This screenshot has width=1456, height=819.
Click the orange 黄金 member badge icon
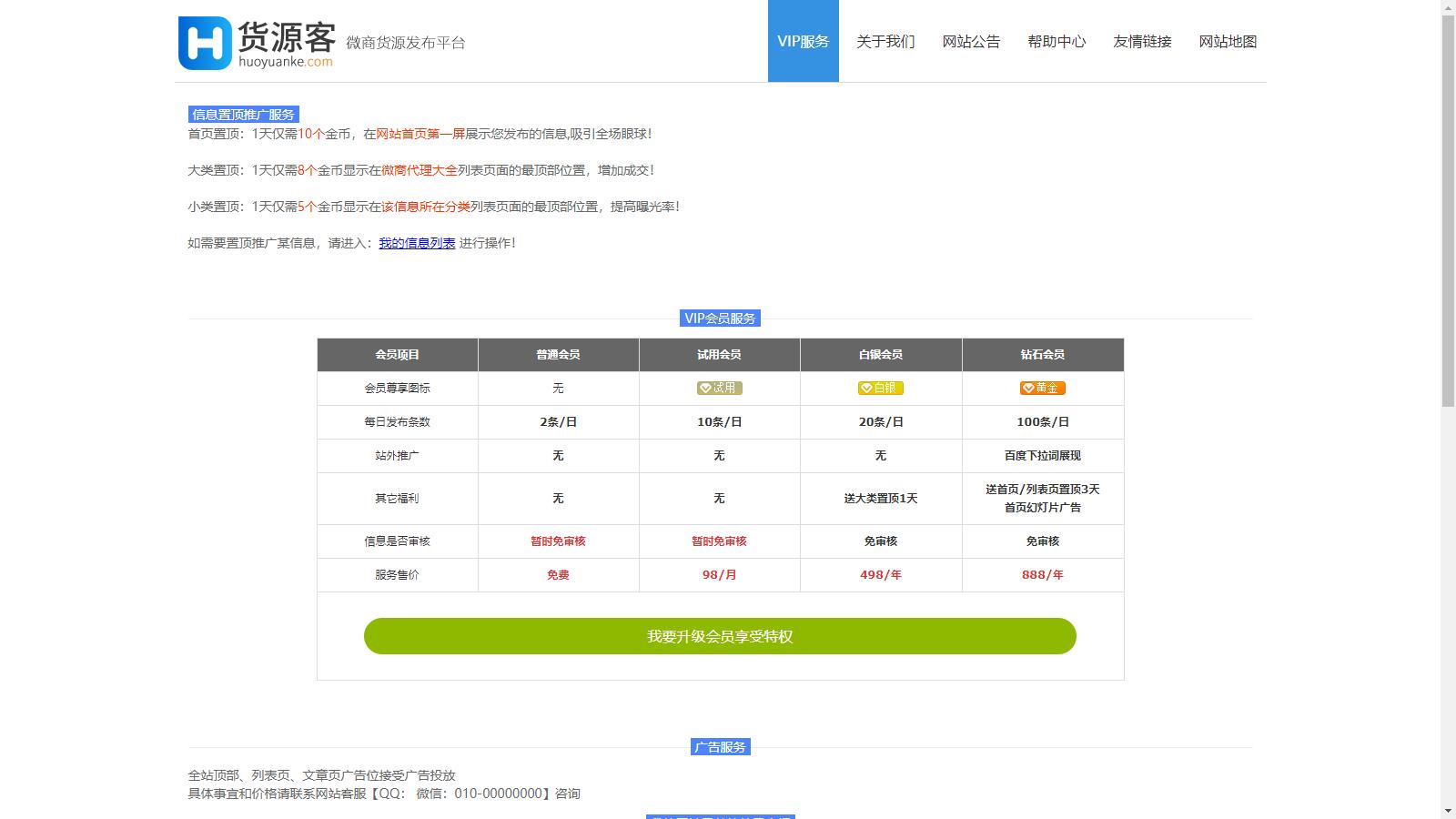click(1042, 388)
